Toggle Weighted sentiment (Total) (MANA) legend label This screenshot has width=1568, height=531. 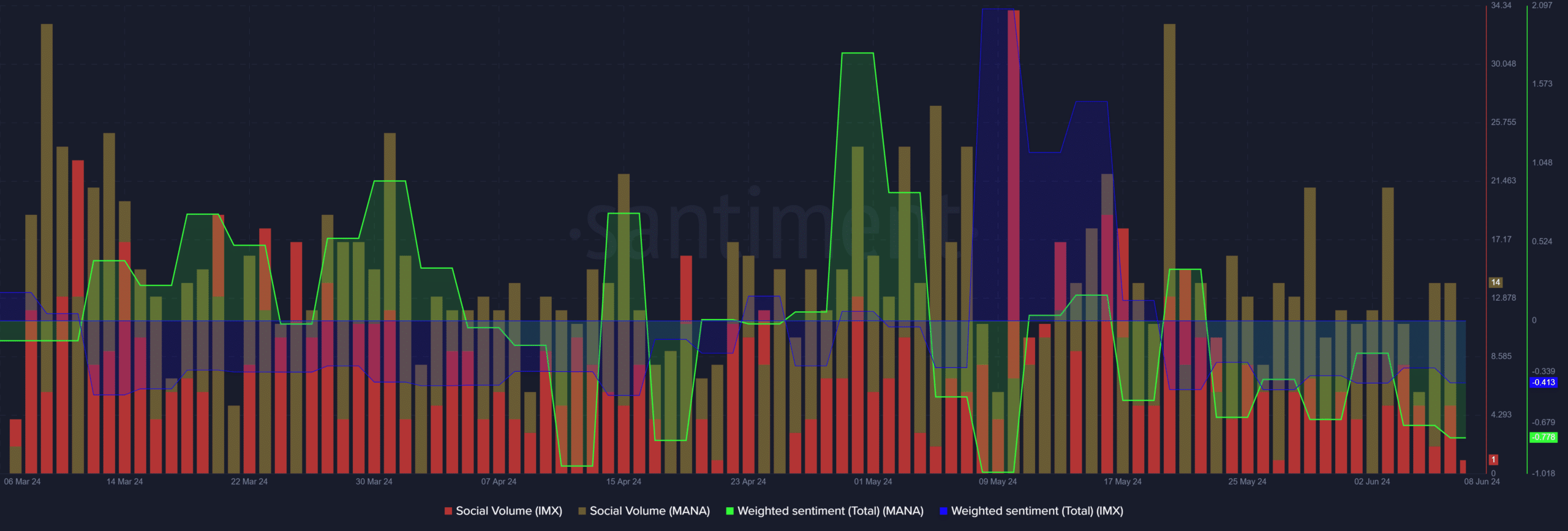click(x=831, y=511)
